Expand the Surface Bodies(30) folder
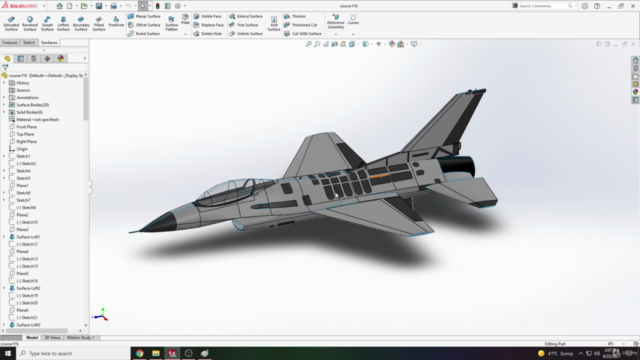 pyautogui.click(x=4, y=105)
